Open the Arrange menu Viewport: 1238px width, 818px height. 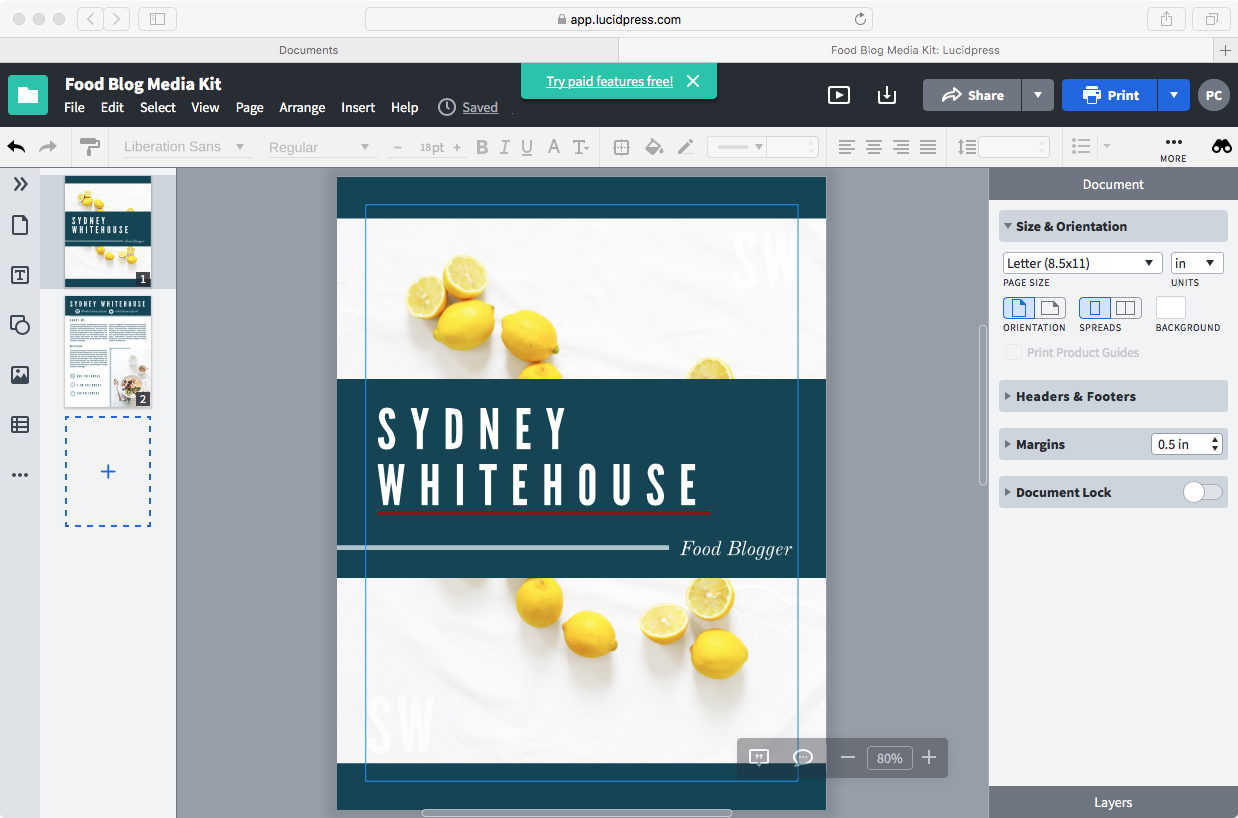point(302,107)
